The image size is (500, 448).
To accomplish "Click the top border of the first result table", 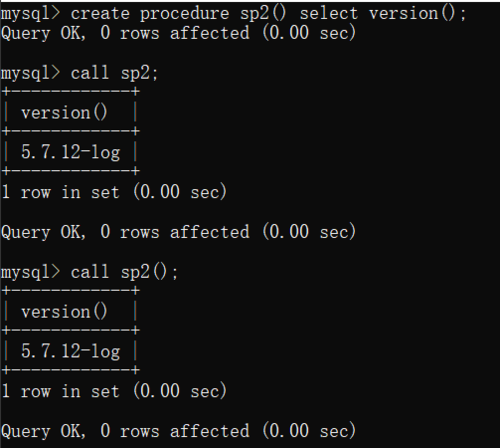I will (71, 91).
